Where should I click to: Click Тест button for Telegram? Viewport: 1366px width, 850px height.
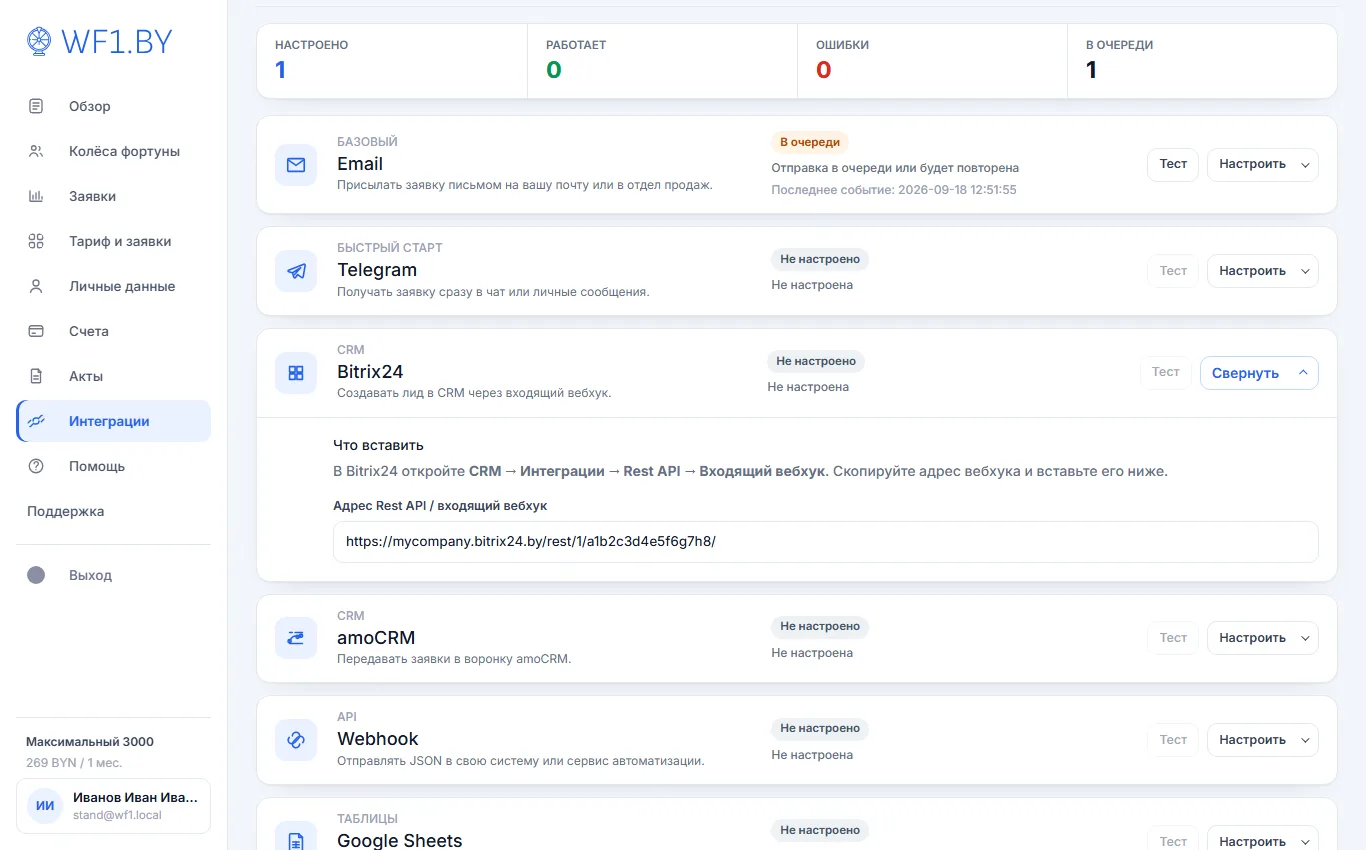(1173, 271)
